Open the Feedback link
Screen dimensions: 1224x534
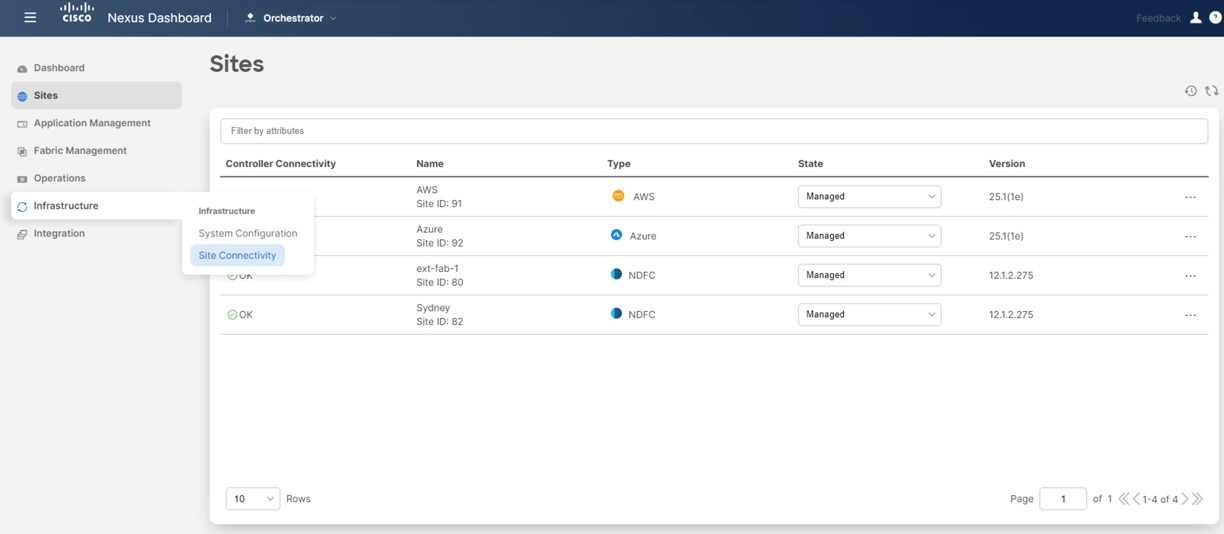tap(1158, 18)
